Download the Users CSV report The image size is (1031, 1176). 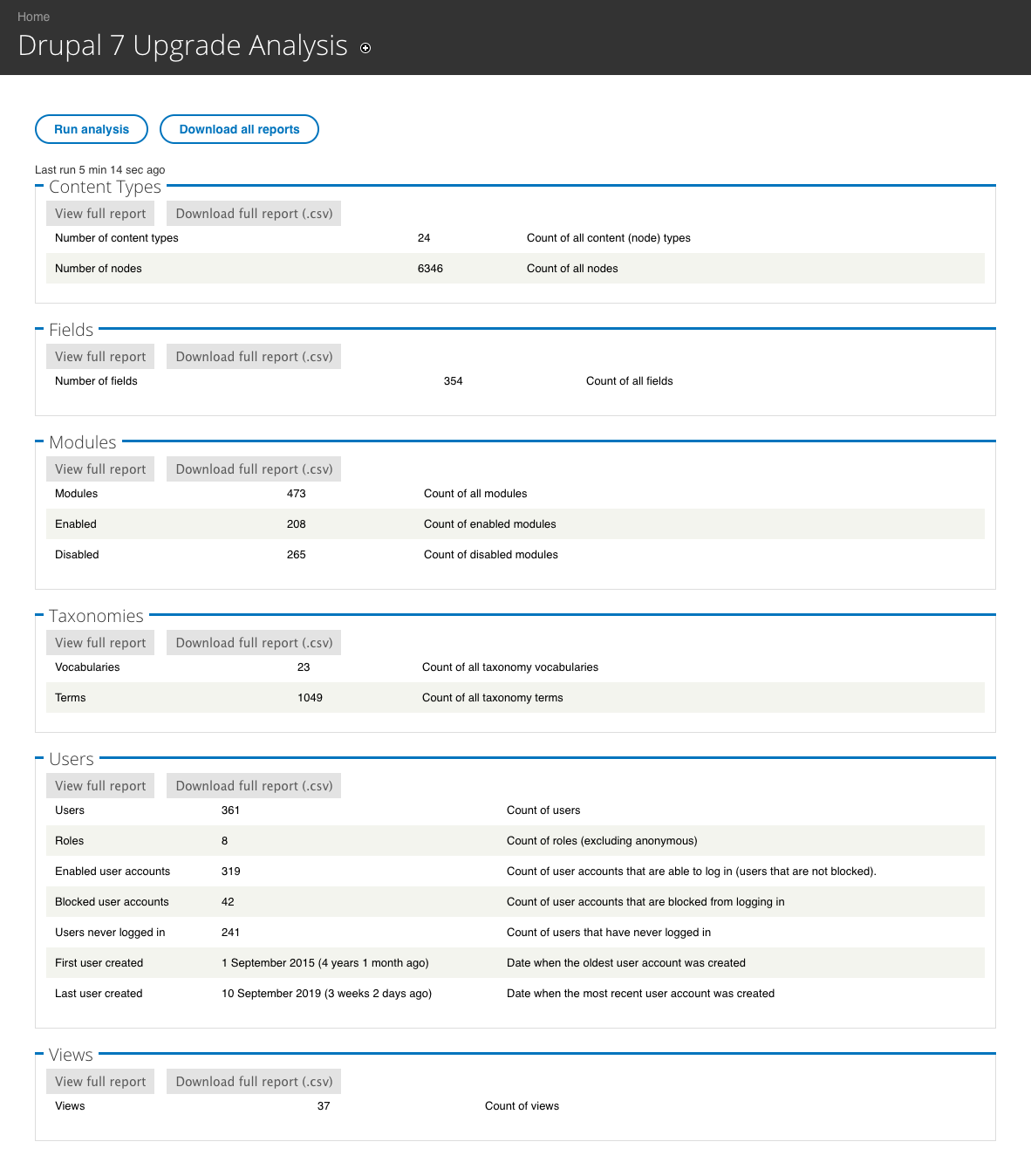254,785
